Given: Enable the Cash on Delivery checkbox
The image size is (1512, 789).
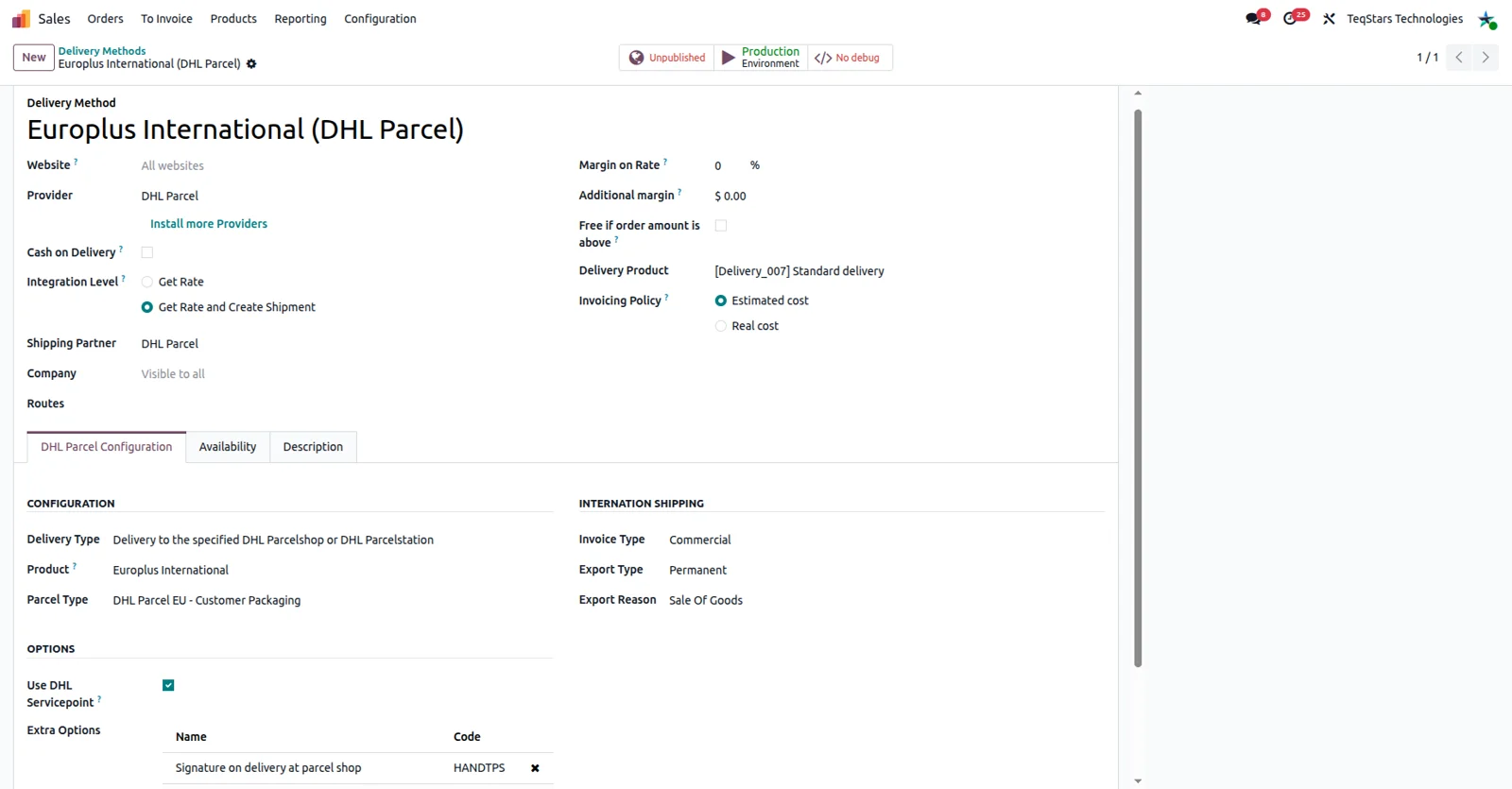Looking at the screenshot, I should [x=147, y=252].
